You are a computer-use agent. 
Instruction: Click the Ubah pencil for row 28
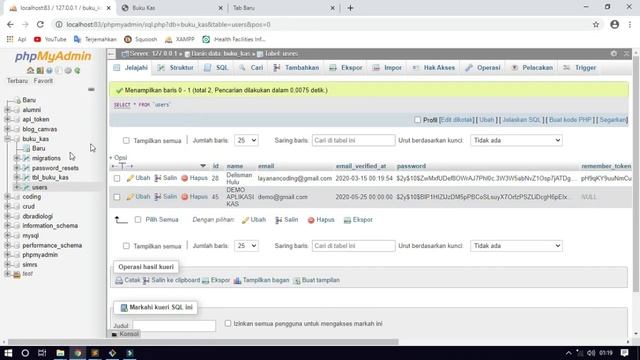[x=138, y=178]
